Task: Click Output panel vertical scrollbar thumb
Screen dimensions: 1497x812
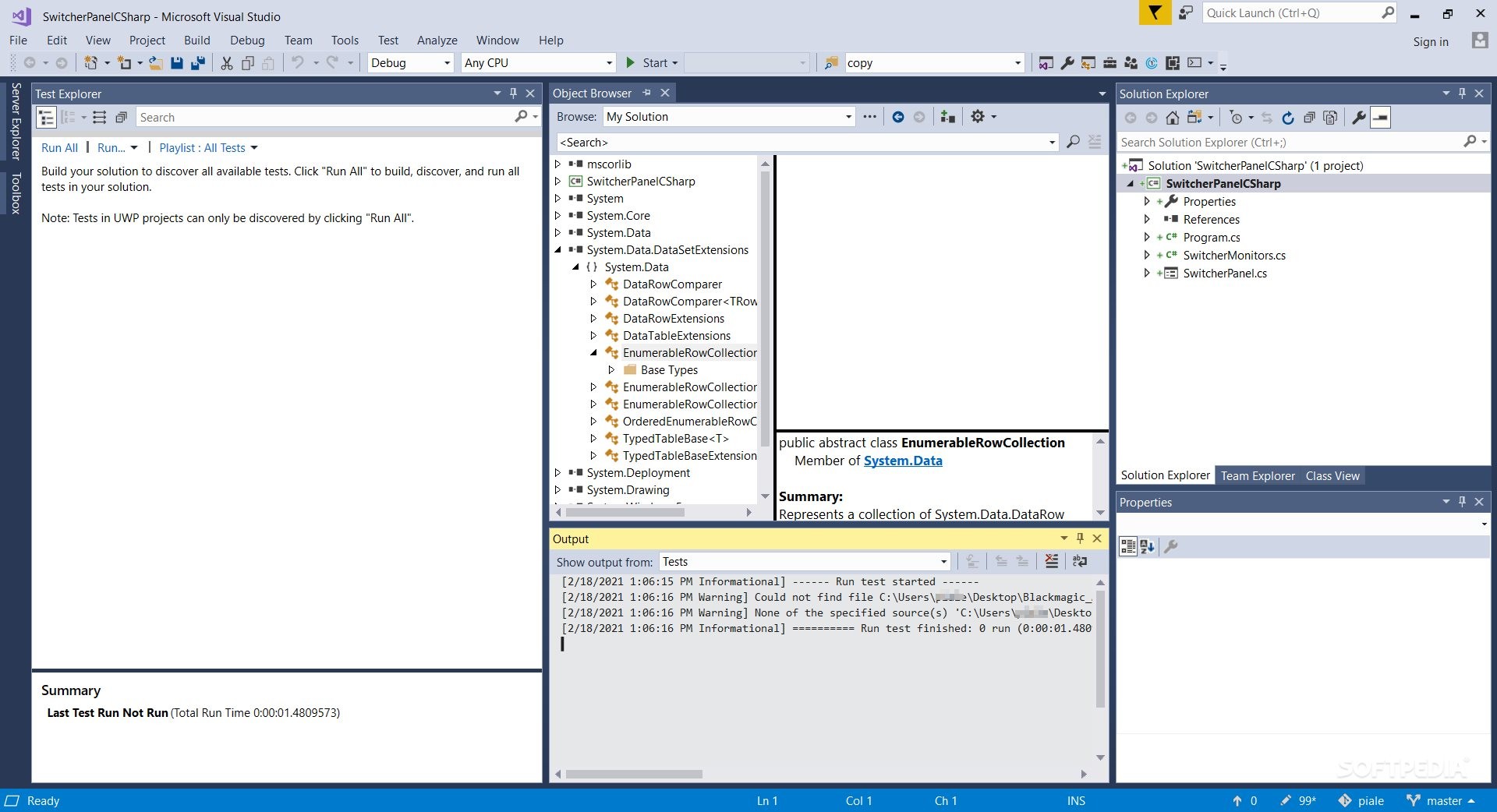Action: (1100, 648)
